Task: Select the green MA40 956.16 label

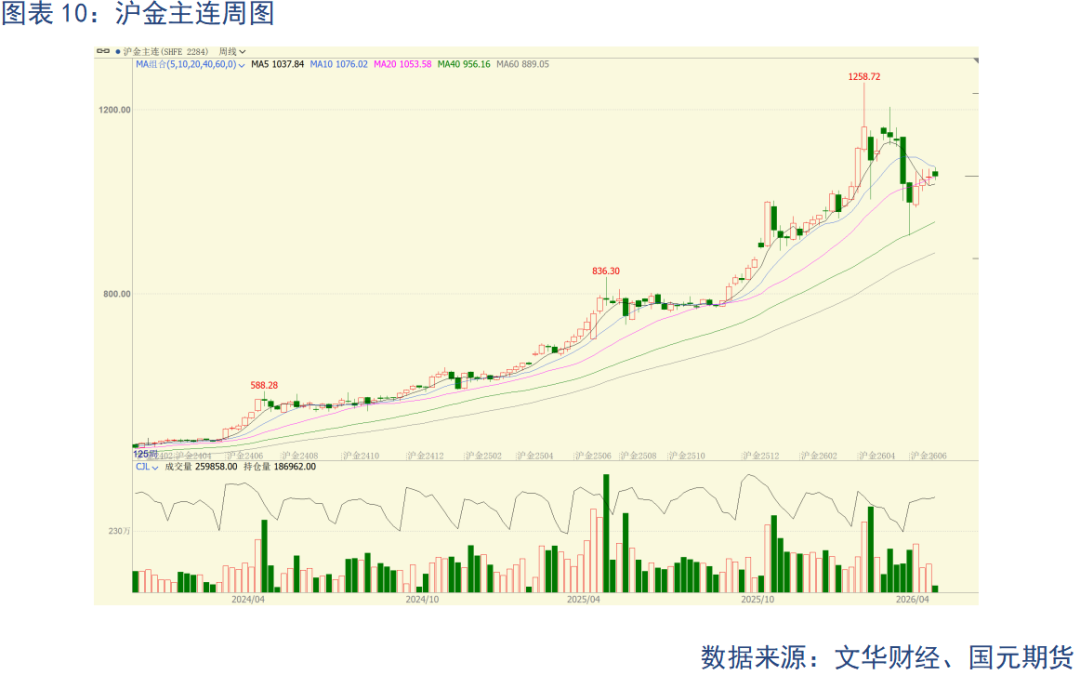Action: (x=465, y=64)
